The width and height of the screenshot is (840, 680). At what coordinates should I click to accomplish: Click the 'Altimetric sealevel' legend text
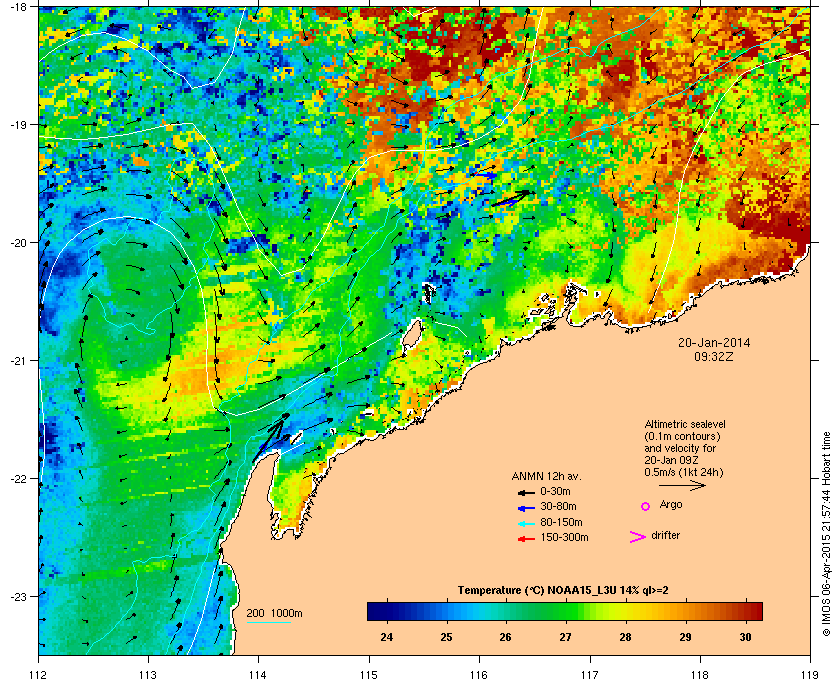click(x=685, y=424)
